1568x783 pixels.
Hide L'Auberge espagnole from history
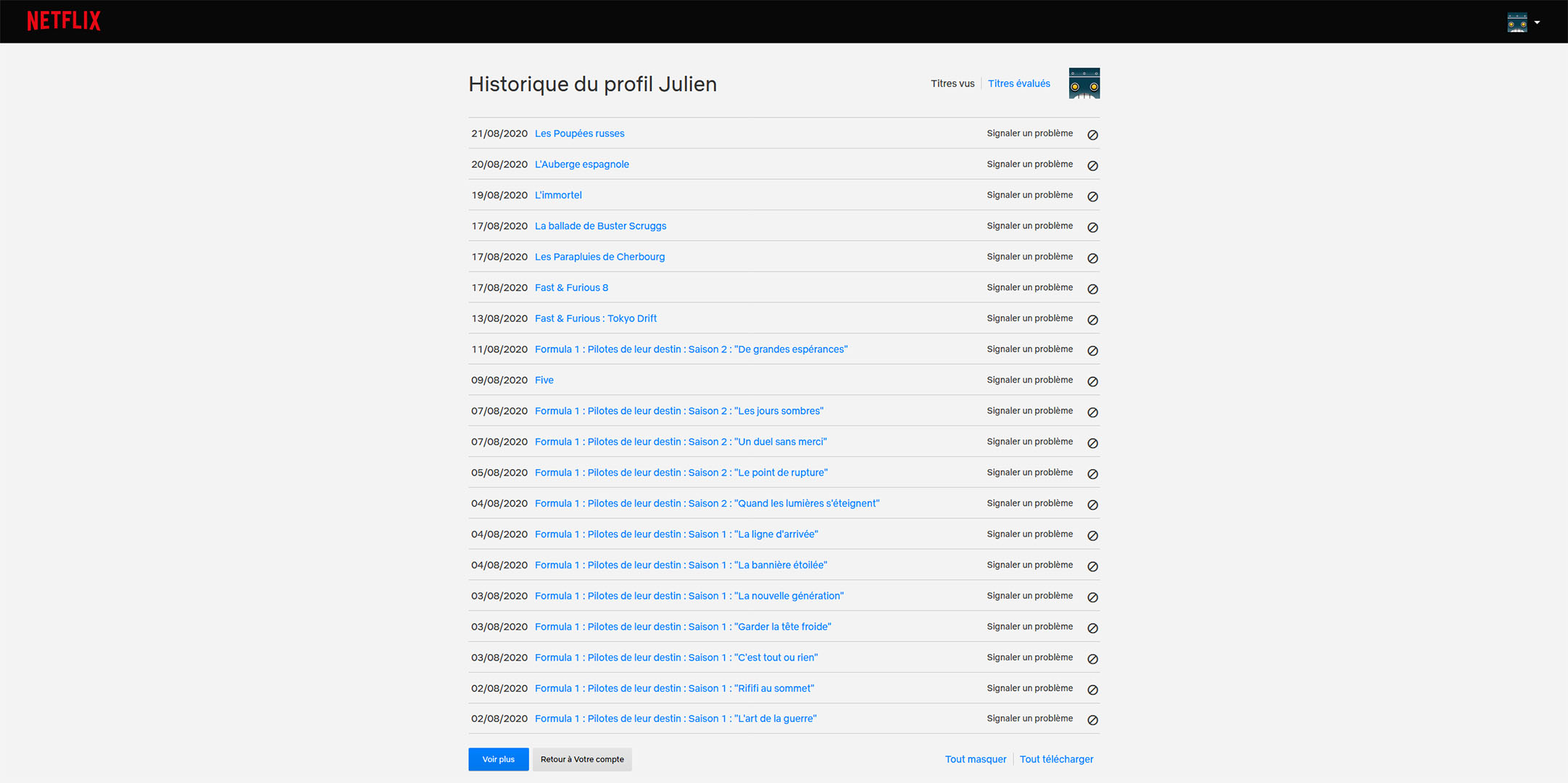[1092, 166]
